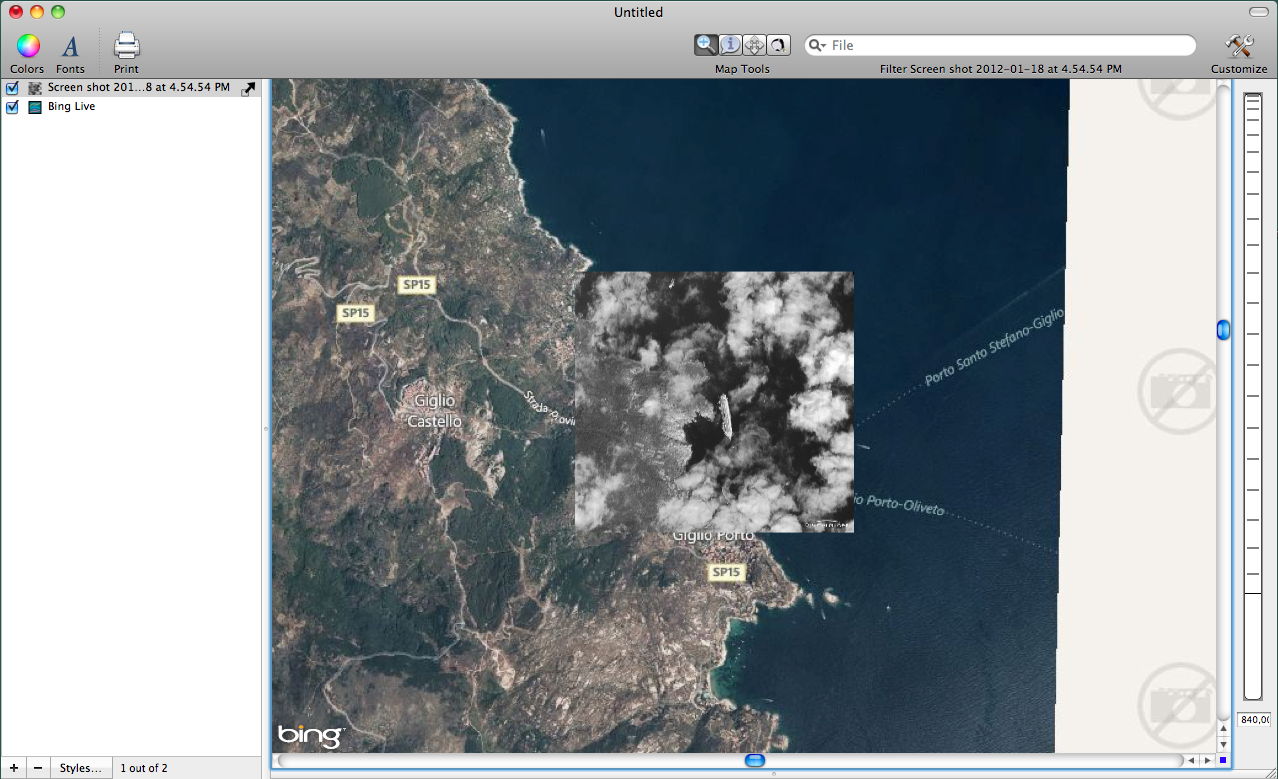
Task: Select the zoom magnifier map tool
Action: coord(706,45)
